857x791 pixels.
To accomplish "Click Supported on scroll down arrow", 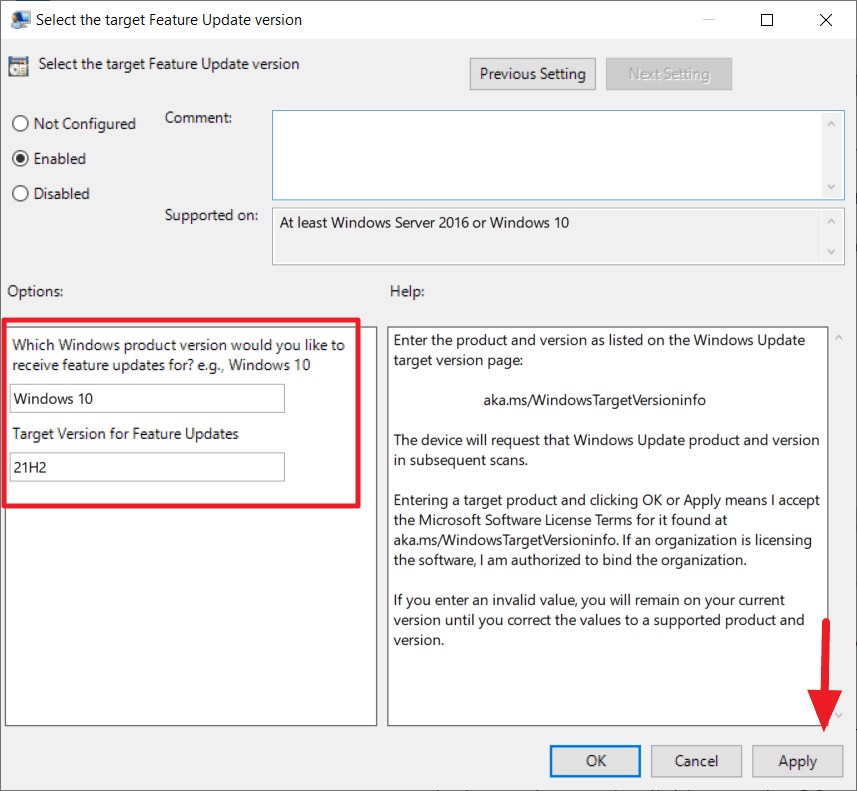I will pos(831,251).
